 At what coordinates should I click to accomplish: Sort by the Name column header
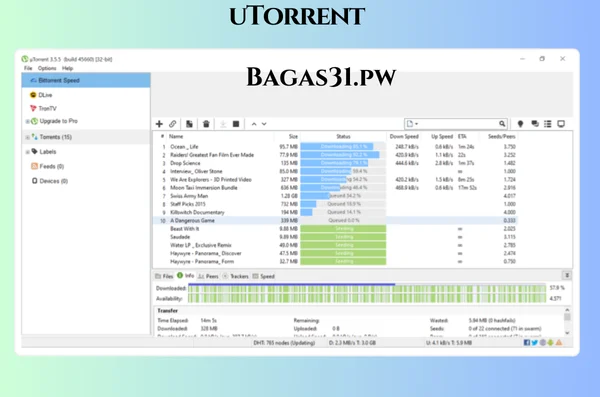pos(176,136)
